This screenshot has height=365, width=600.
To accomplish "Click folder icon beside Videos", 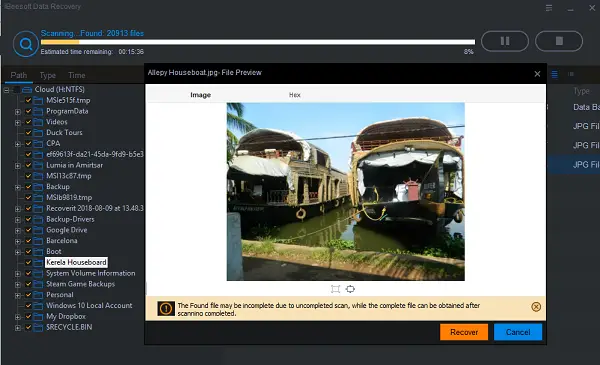I will (38, 122).
